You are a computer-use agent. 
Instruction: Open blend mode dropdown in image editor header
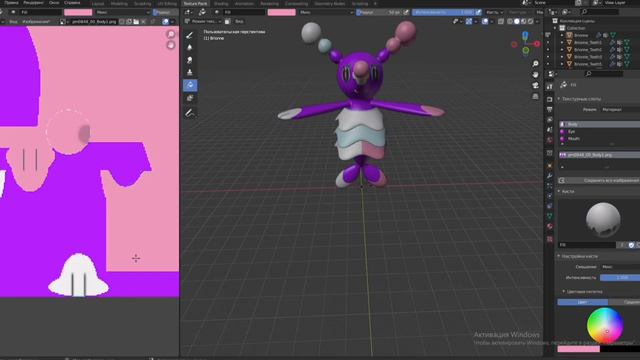click(x=122, y=12)
